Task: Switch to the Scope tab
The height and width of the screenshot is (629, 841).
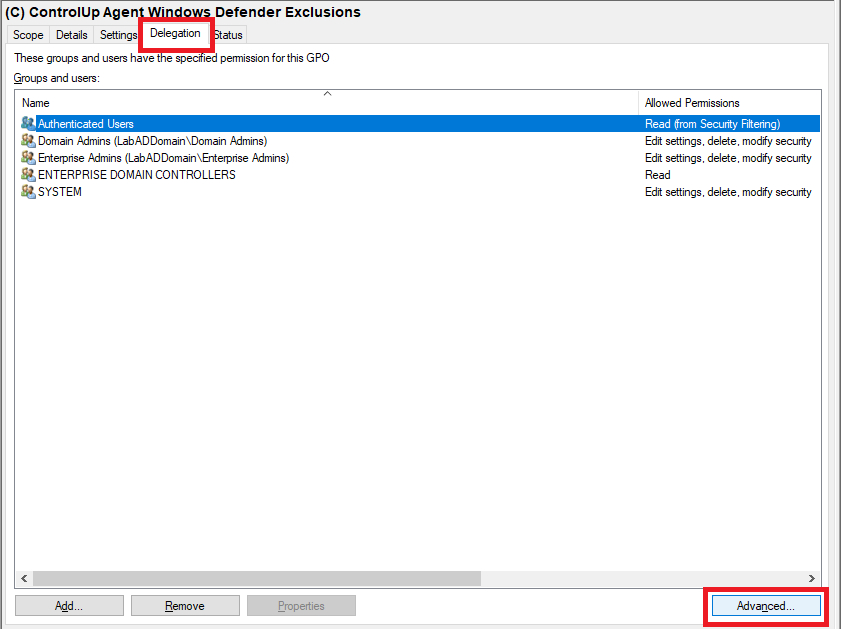Action: (x=28, y=35)
